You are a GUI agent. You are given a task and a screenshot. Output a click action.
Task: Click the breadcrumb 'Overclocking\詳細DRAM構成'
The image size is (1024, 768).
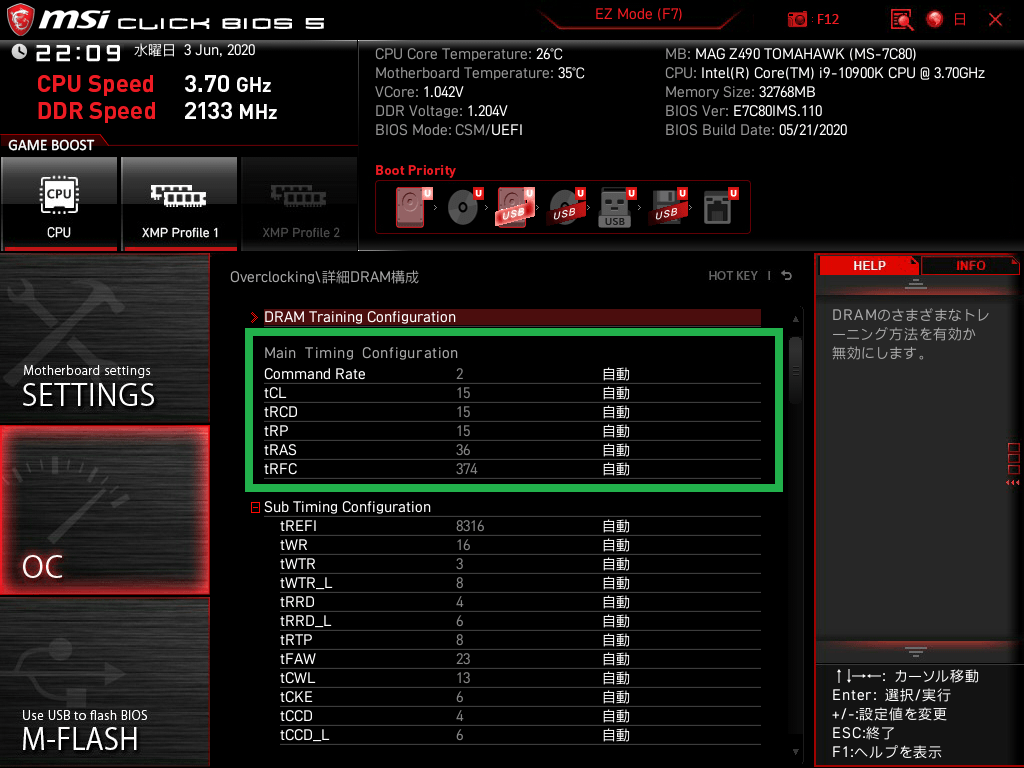pyautogui.click(x=324, y=277)
